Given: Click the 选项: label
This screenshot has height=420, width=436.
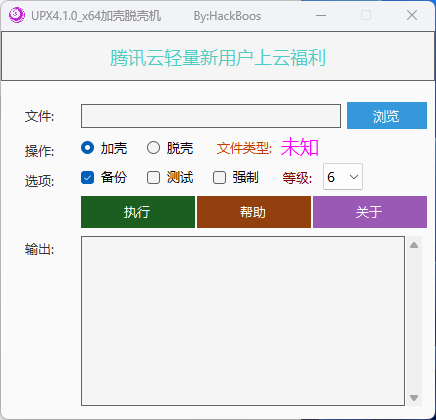Looking at the screenshot, I should tap(39, 181).
